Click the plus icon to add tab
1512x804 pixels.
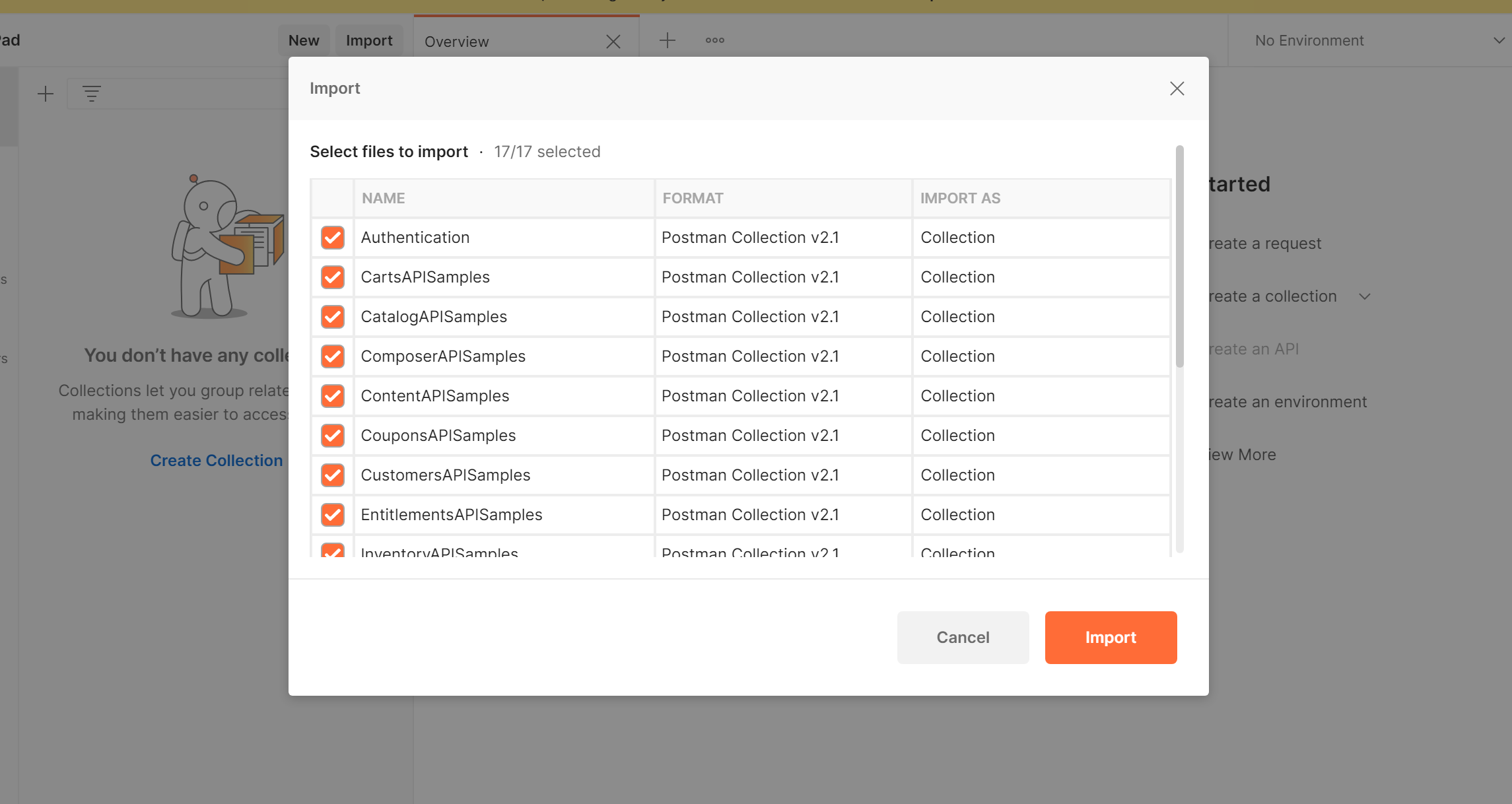coord(667,40)
